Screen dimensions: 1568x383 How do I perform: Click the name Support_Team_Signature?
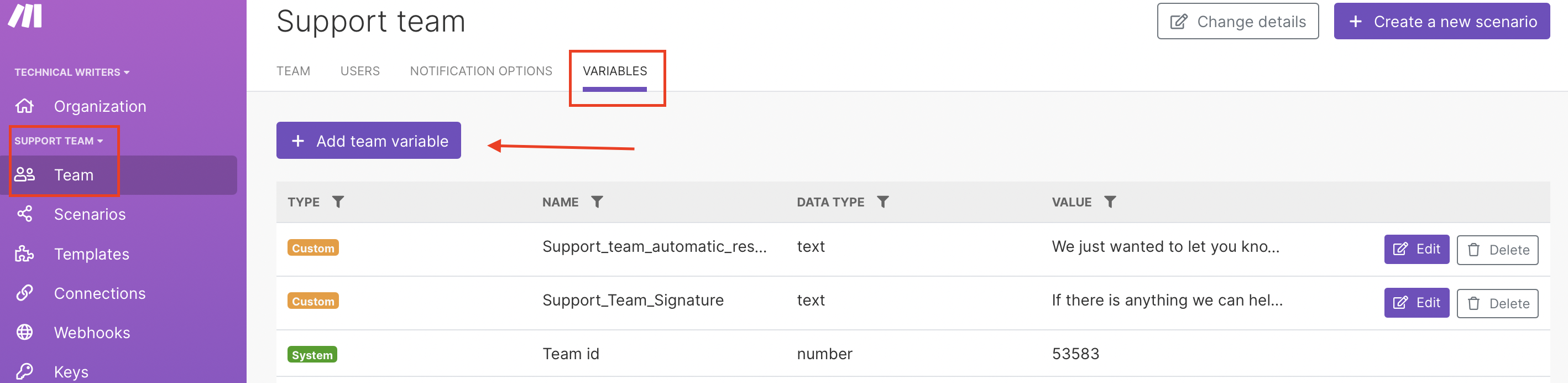(x=633, y=300)
